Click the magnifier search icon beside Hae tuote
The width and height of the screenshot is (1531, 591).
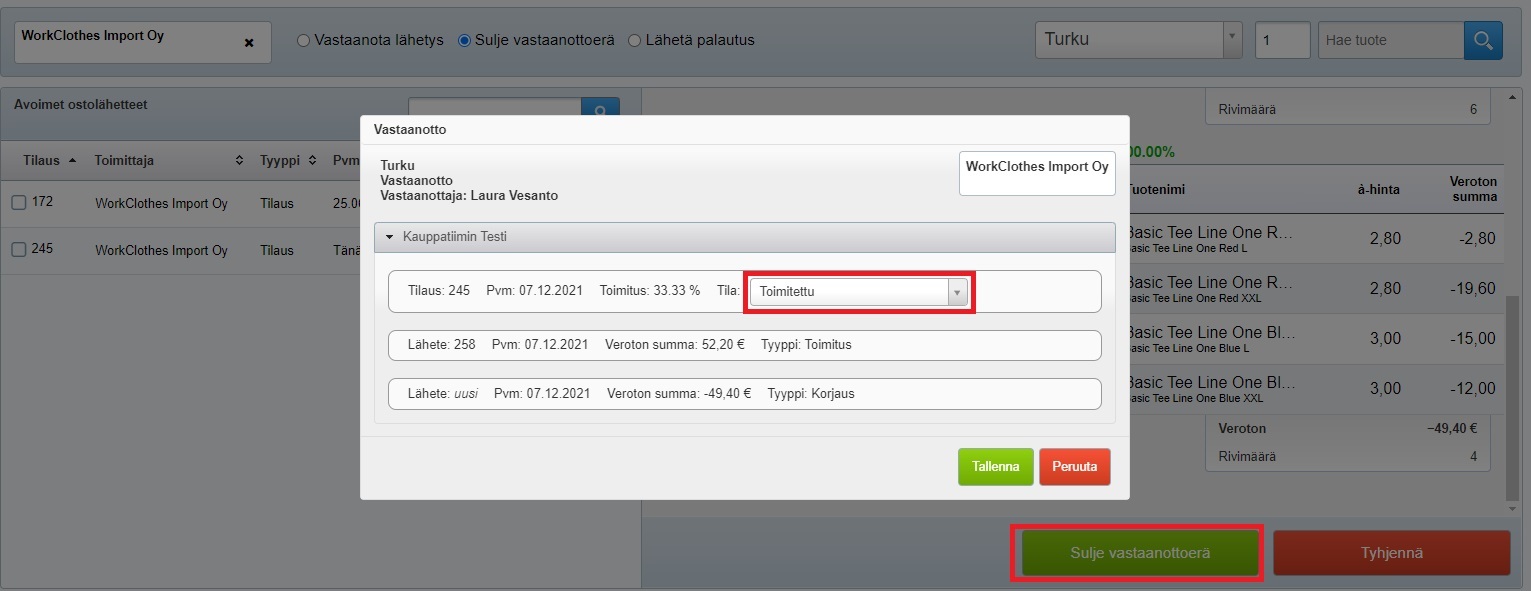point(1483,41)
